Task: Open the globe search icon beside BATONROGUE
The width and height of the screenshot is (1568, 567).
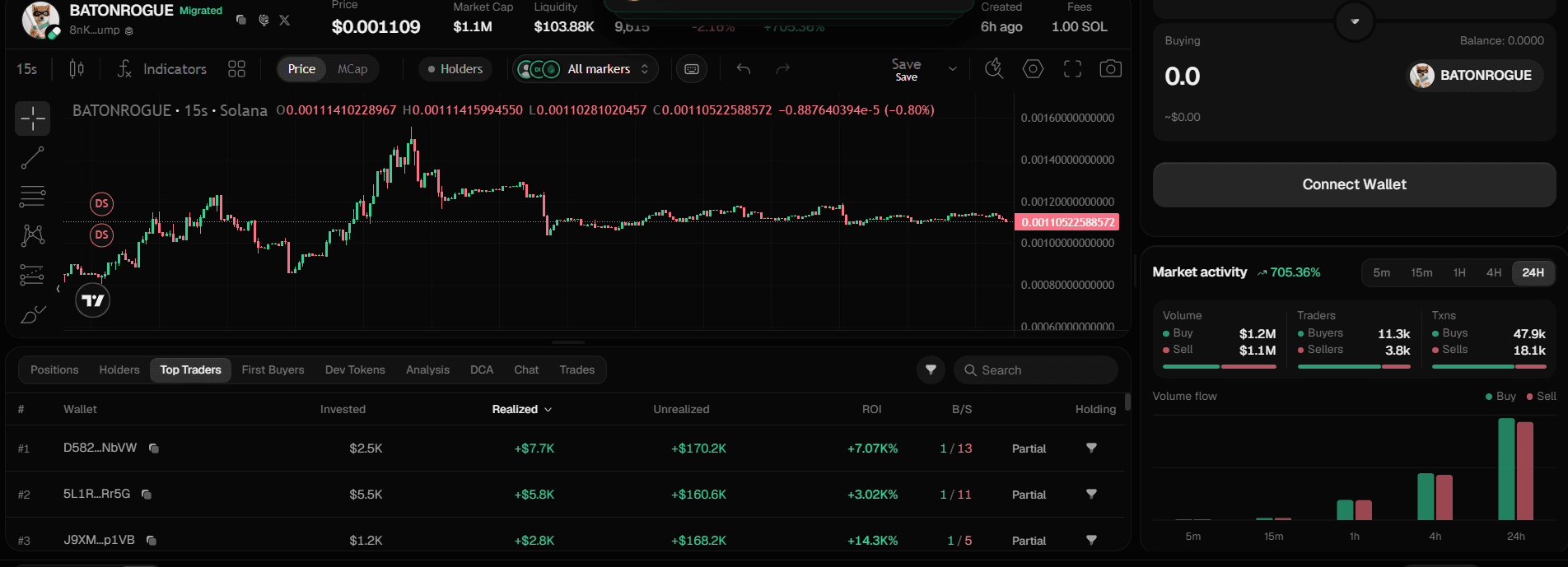Action: (x=264, y=20)
